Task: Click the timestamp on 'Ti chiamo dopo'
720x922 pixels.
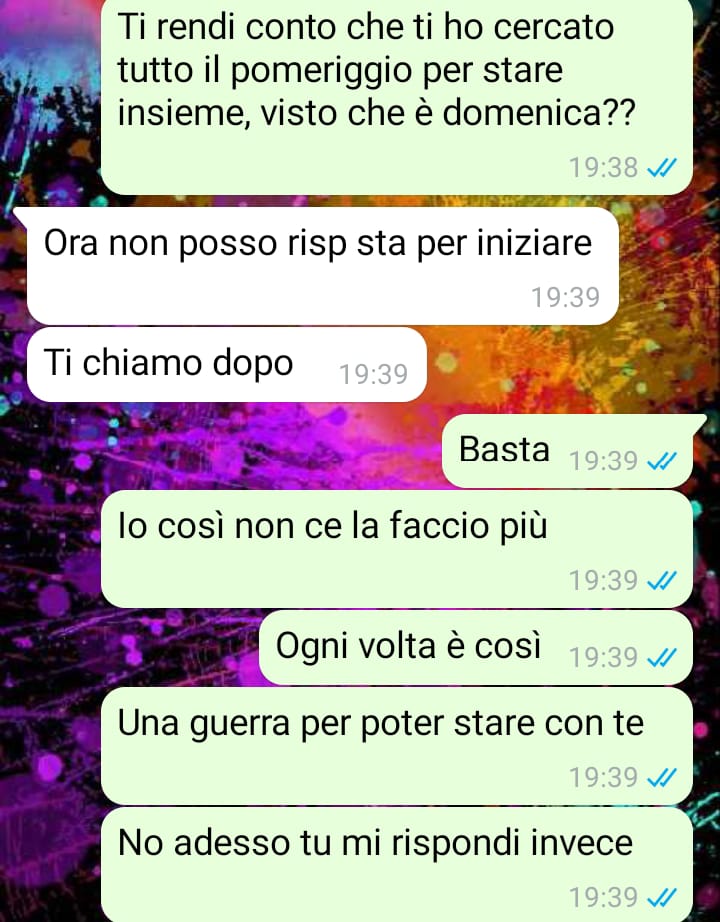Action: 374,375
